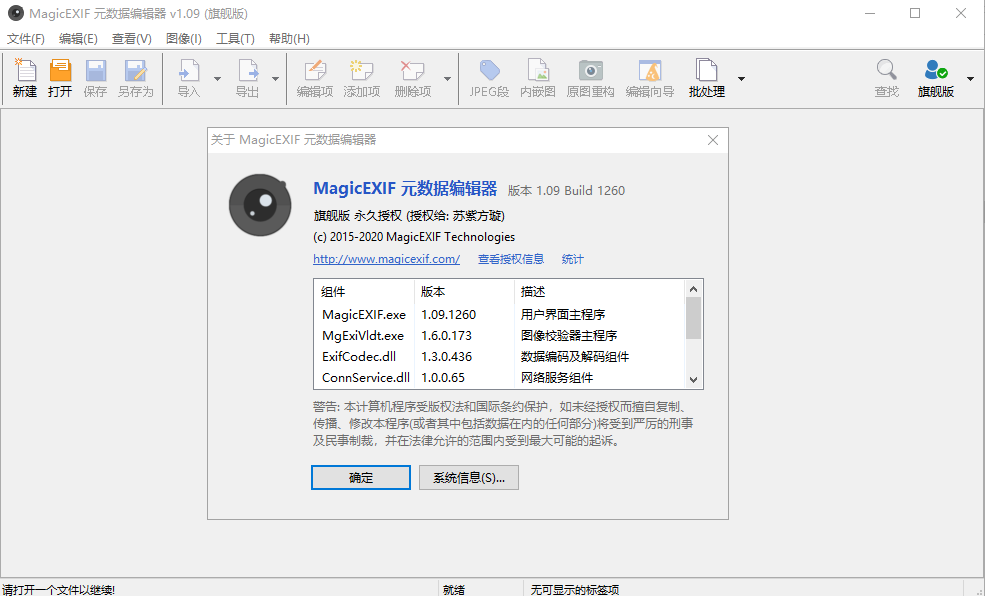Click the 批处理 (Batch) toolbar icon
The image size is (985, 596).
(x=707, y=70)
